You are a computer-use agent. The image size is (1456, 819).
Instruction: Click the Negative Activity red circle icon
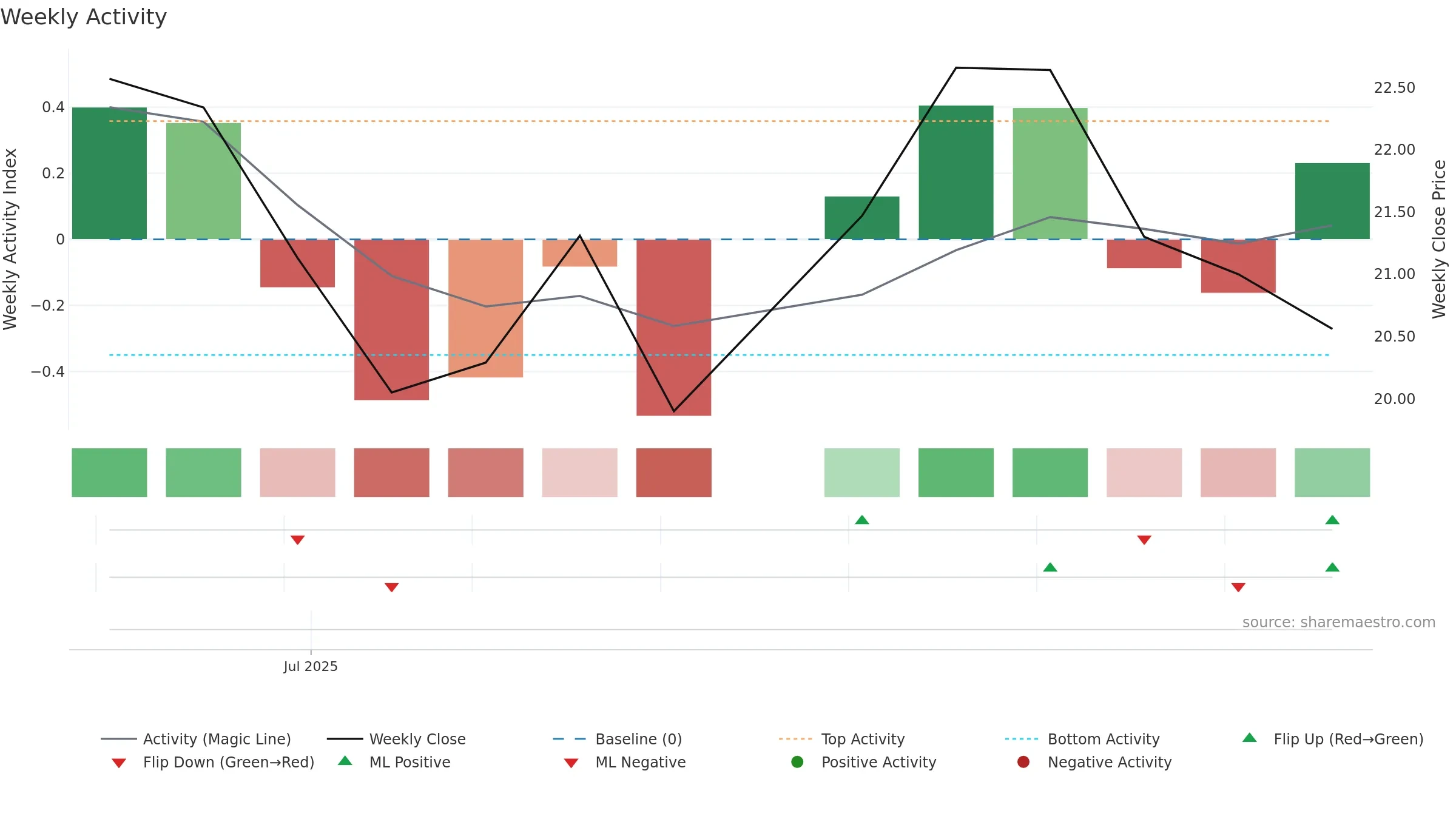(1023, 762)
